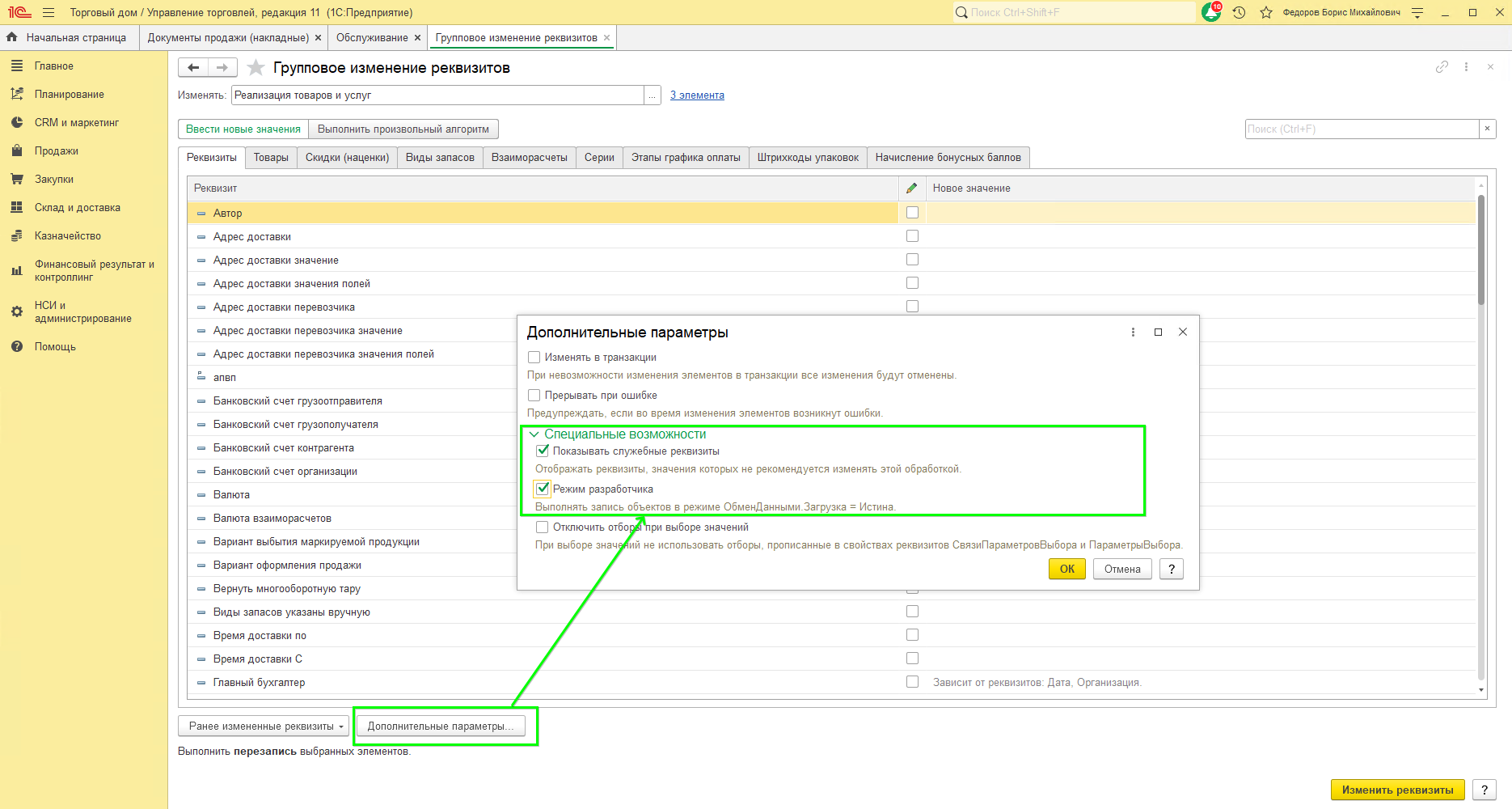Enable Изменять в транзакции checkbox
The image size is (1512, 809).
point(534,357)
